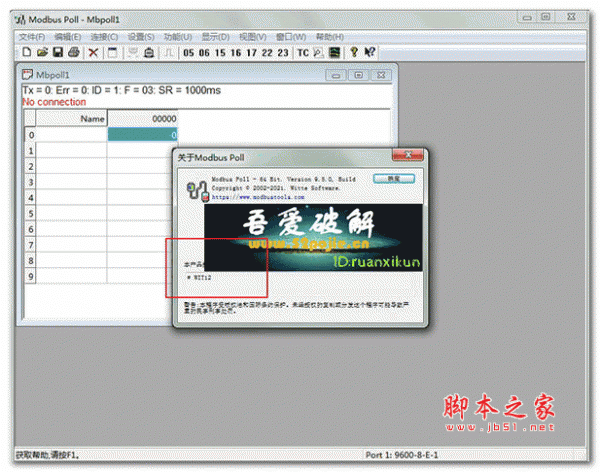The width and height of the screenshot is (600, 472).
Task: Click the Name cell in row 2
Action: 71,166
